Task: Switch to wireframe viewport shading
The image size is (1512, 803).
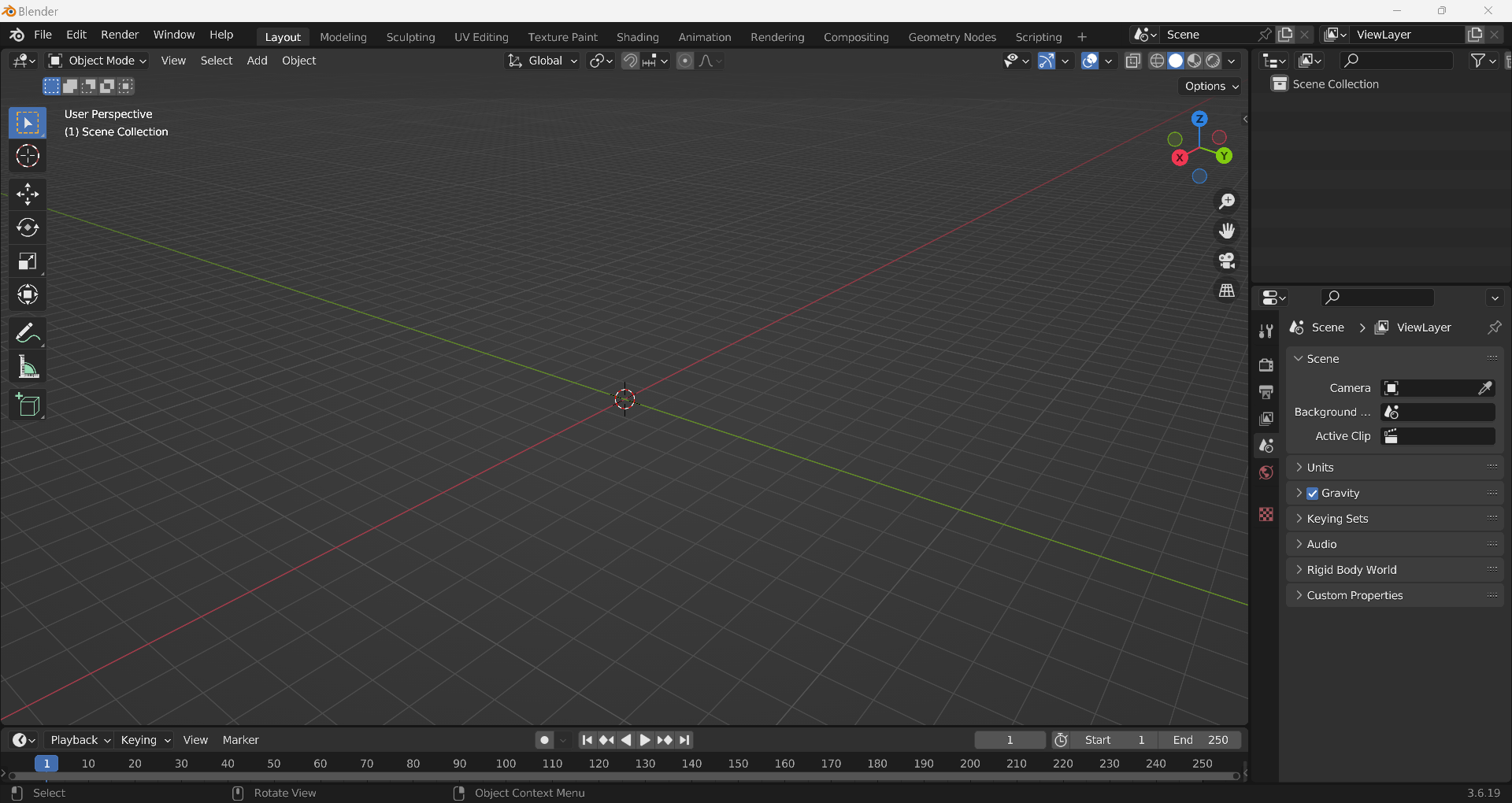Action: [1157, 61]
